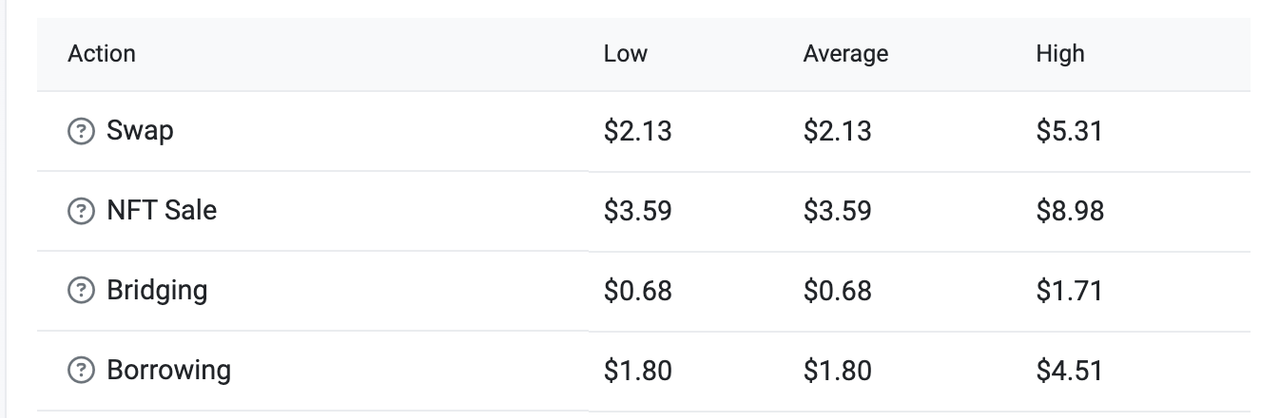Screen dimensions: 1280x418
Task: Click the Swap action label
Action: click(140, 131)
